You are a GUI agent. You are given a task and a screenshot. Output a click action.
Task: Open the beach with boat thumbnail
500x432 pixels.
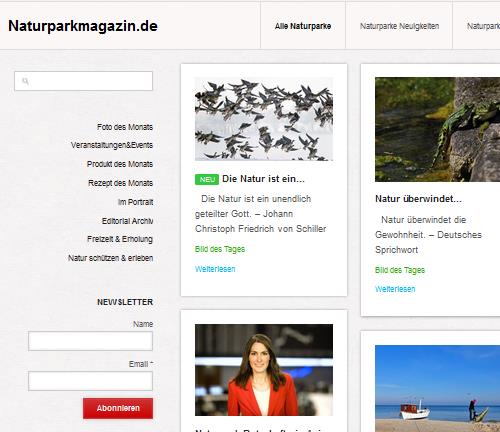tap(437, 388)
